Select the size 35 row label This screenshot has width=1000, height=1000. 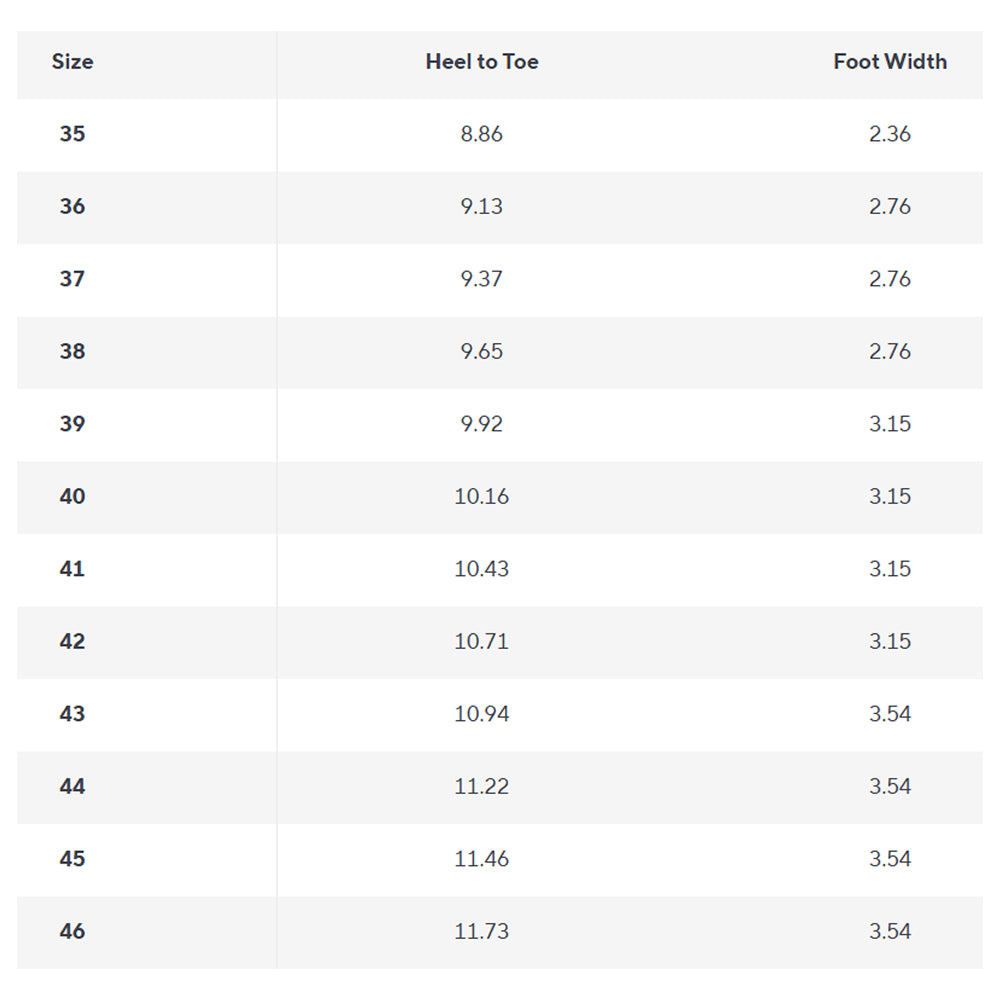click(72, 134)
